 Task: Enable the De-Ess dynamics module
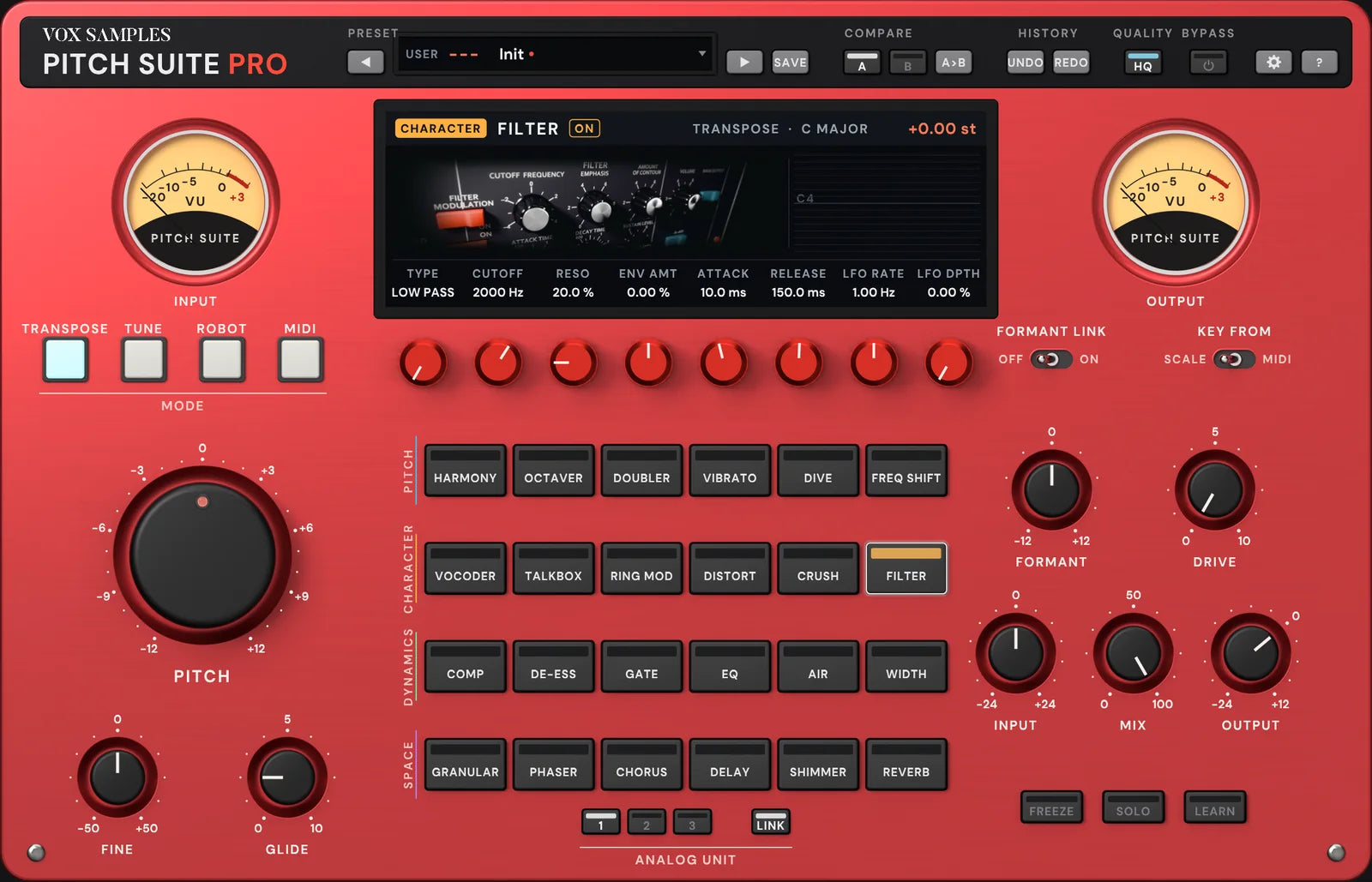553,666
